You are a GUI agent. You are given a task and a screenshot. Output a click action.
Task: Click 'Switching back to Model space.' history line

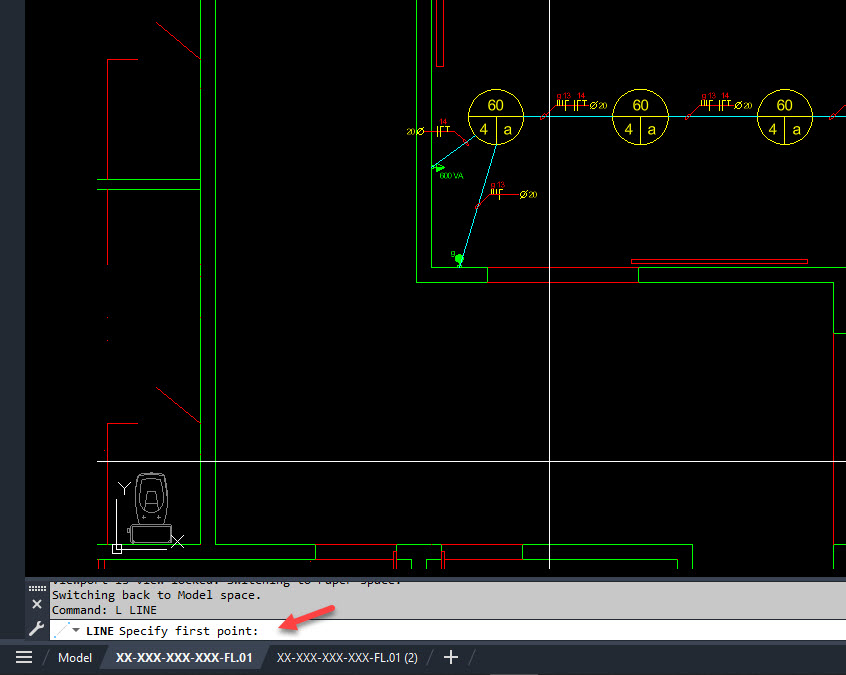[x=156, y=595]
